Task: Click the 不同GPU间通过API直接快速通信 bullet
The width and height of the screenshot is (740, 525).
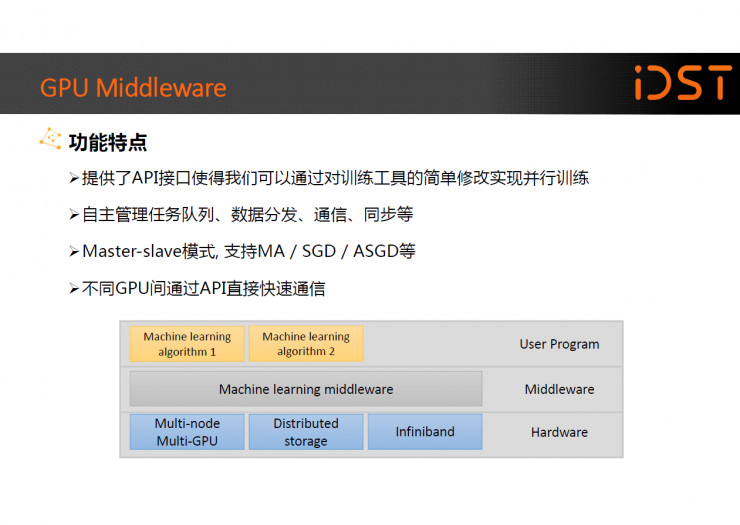Action: [x=197, y=288]
